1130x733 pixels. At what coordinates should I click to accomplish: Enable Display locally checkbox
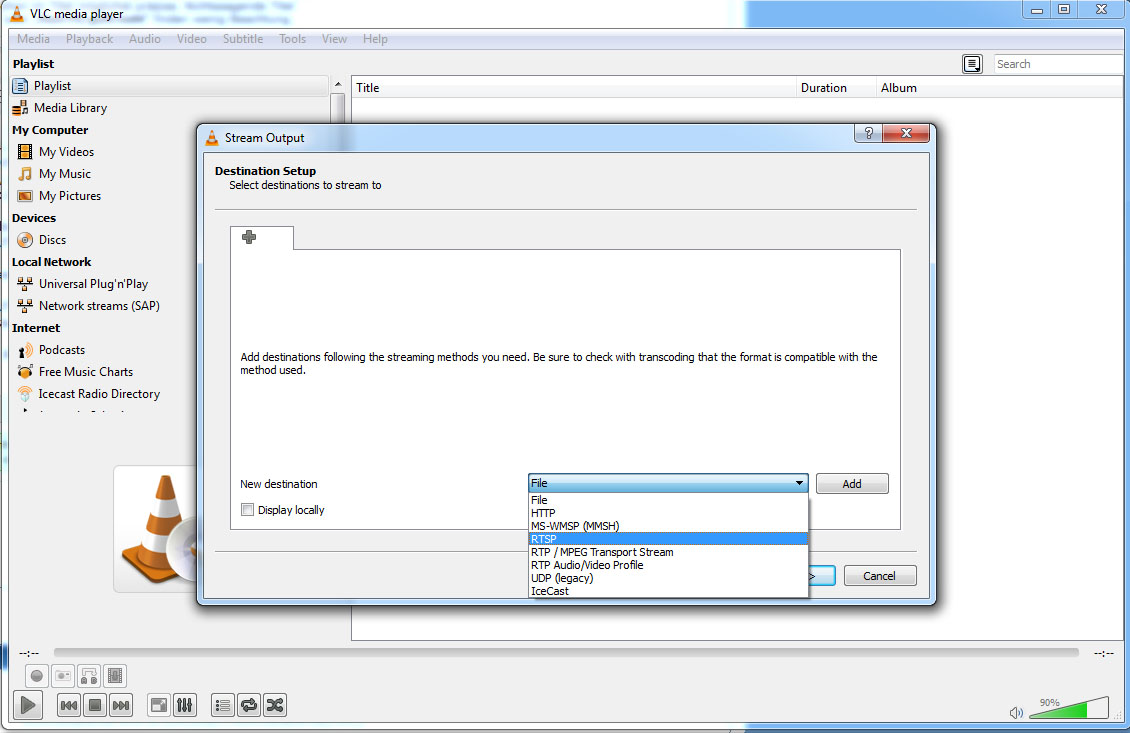[x=248, y=510]
